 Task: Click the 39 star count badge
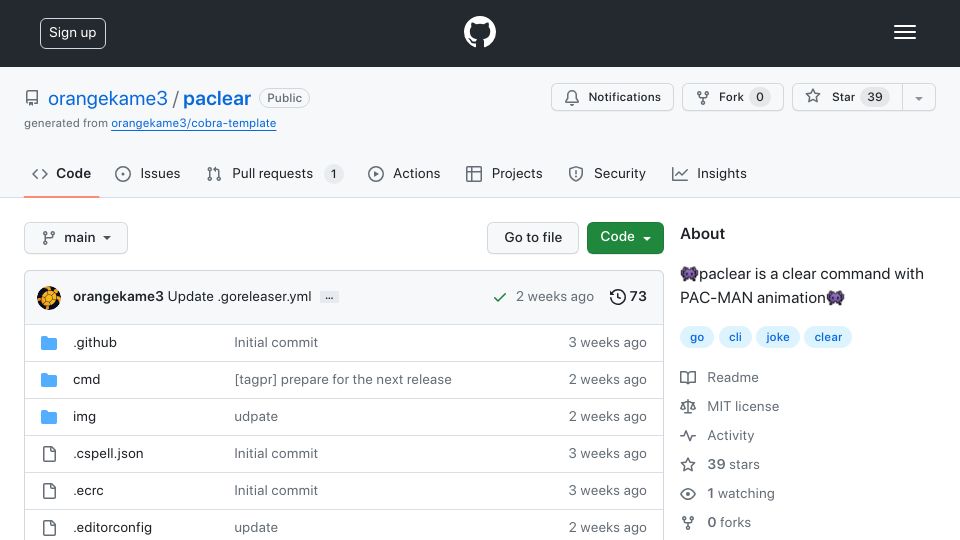tap(875, 97)
